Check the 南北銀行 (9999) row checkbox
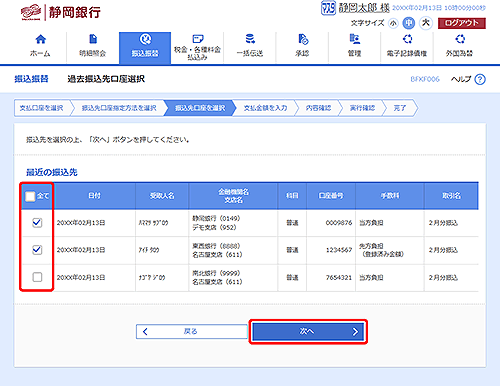Image resolution: width=500 pixels, height=386 pixels. (x=37, y=277)
